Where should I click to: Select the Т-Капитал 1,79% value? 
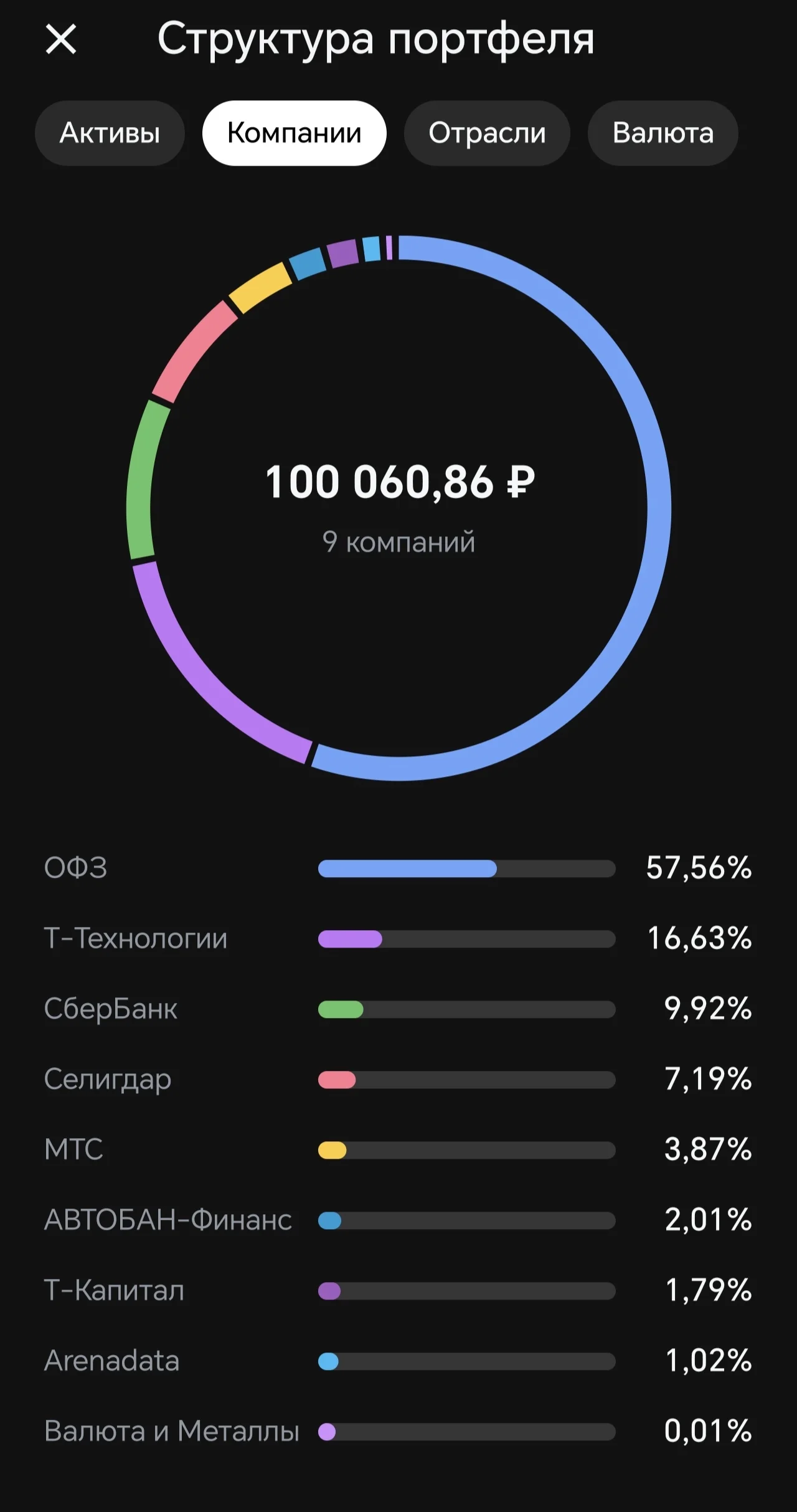point(709,1290)
